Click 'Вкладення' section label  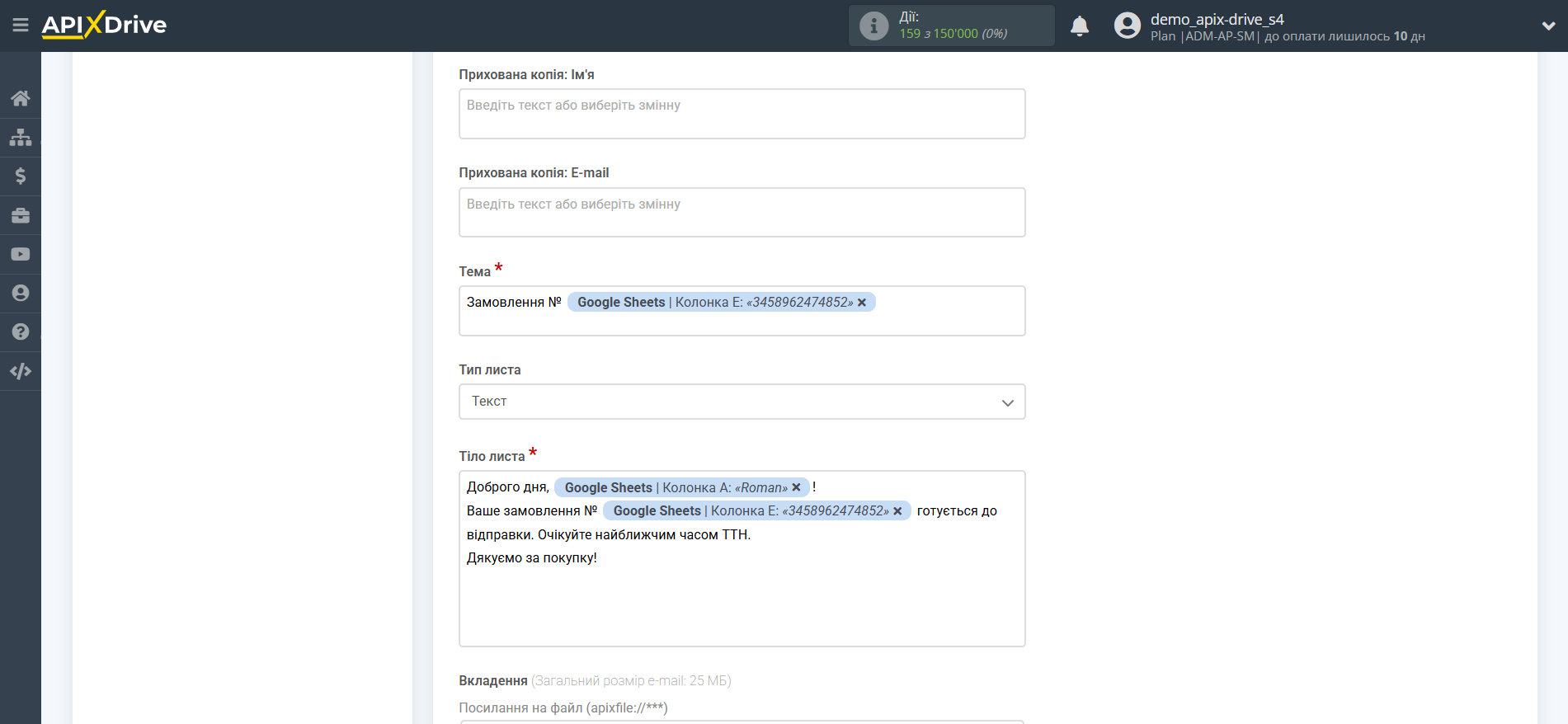pyautogui.click(x=493, y=681)
